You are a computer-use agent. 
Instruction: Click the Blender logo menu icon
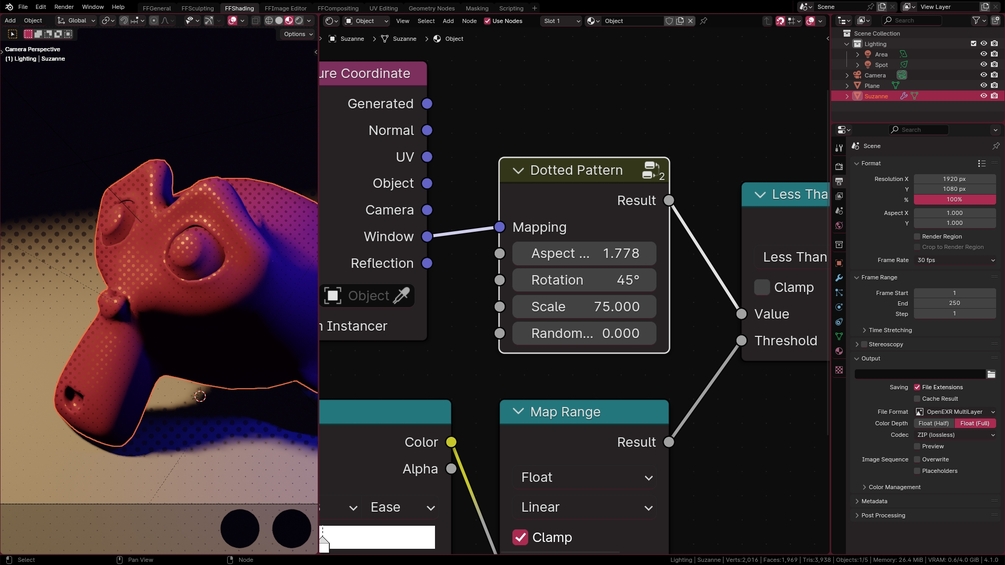[8, 7]
